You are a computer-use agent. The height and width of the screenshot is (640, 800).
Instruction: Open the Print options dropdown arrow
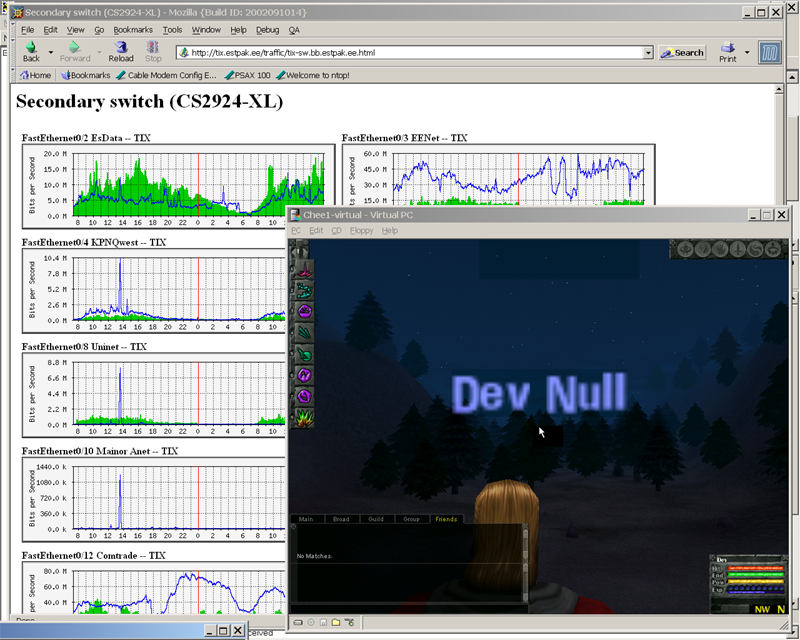click(x=747, y=52)
